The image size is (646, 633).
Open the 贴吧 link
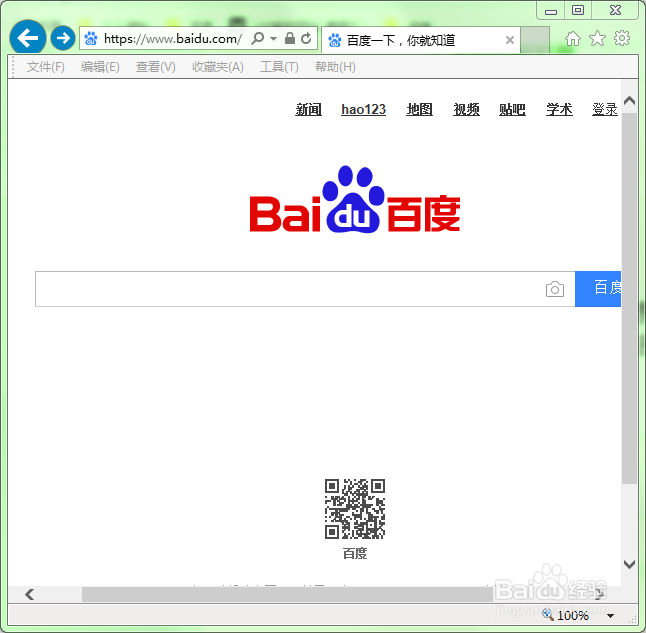(x=513, y=110)
